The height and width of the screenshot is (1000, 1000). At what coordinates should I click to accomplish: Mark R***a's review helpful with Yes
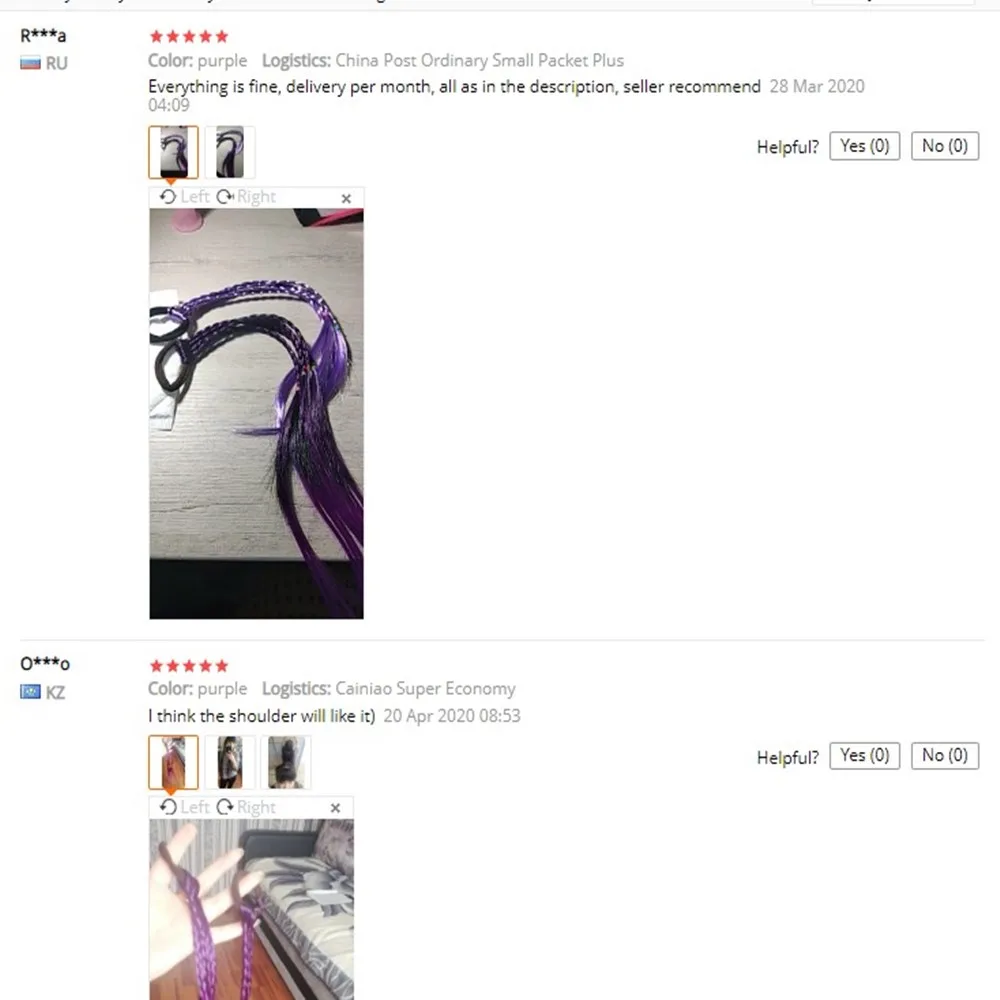864,146
